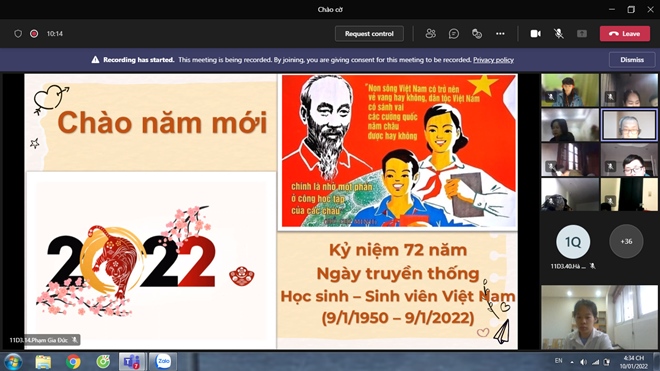Open the taskbar clock showing 4:34 CH
This screenshot has width=660, height=371.
tap(633, 362)
